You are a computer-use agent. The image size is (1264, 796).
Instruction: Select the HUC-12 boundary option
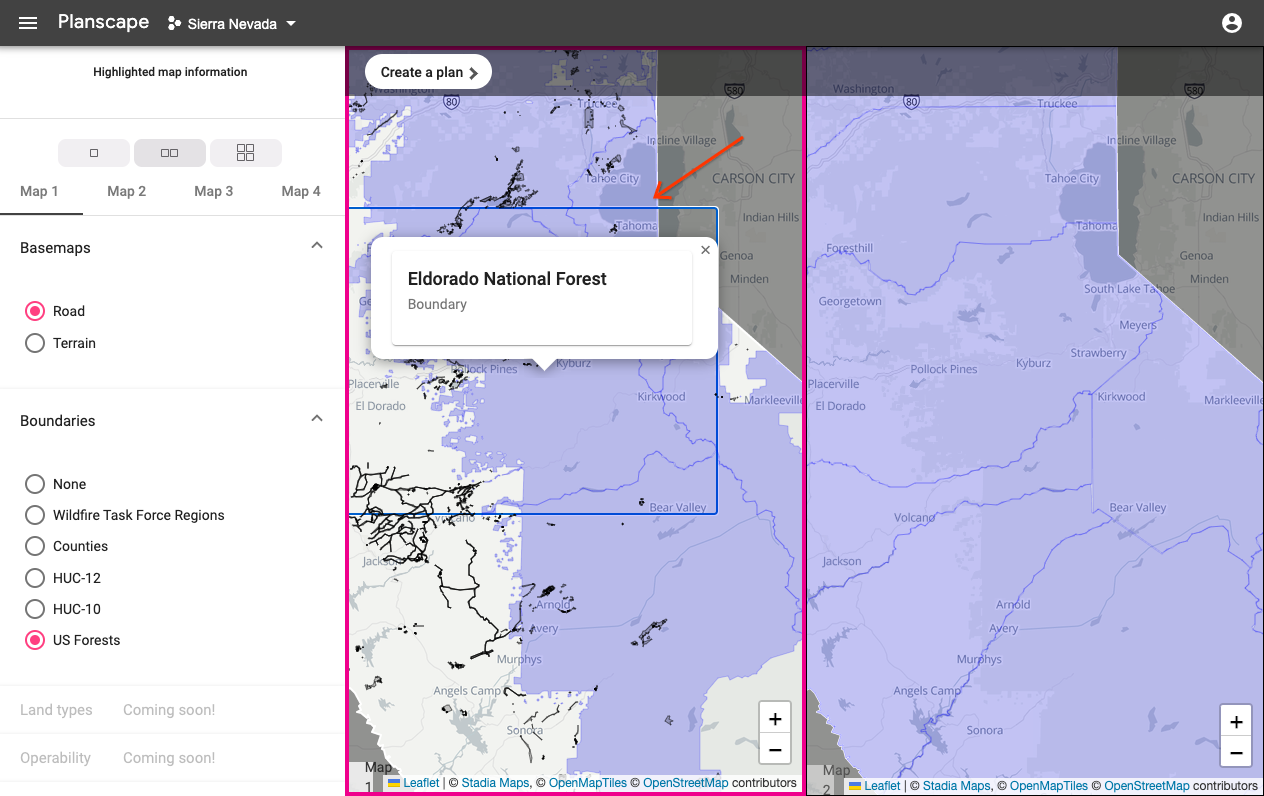point(35,577)
